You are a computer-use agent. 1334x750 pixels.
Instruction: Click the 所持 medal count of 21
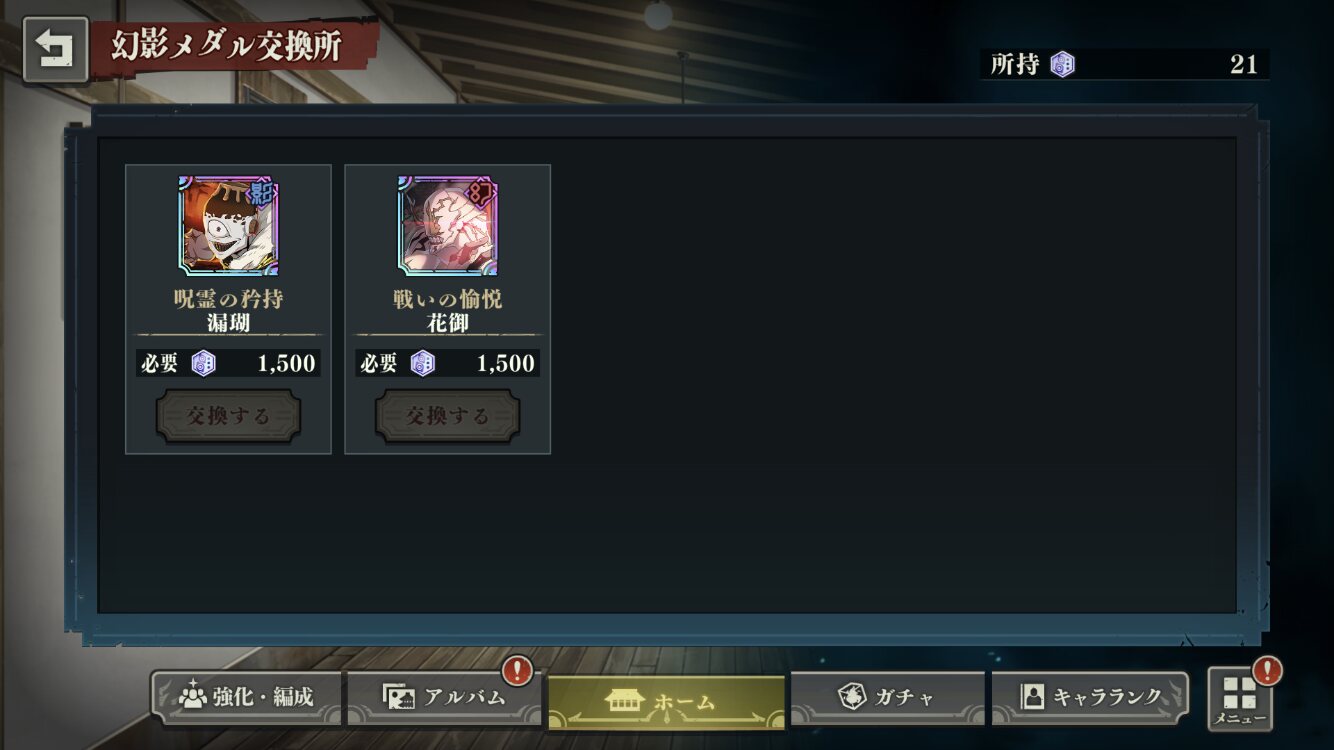pos(1243,65)
